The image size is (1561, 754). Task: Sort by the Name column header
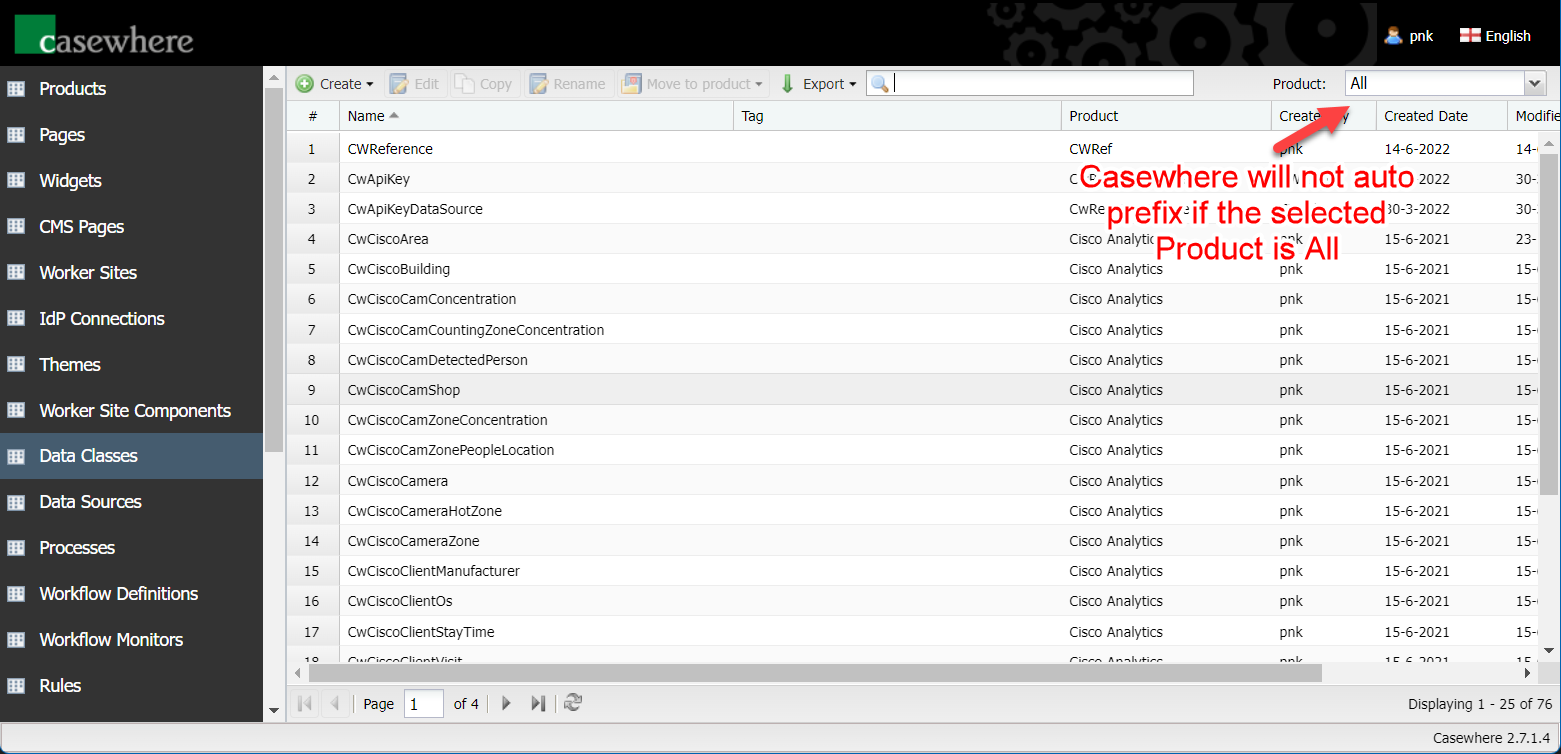point(366,116)
